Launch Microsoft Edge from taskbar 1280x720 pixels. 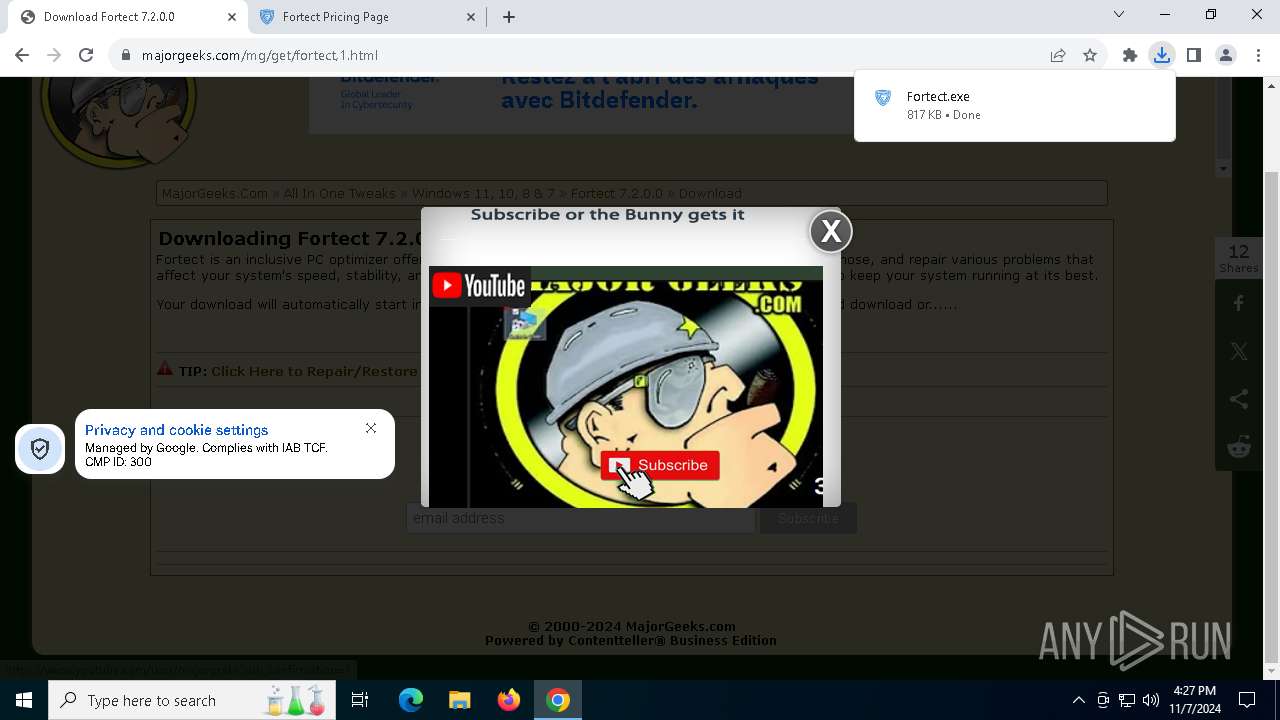tap(411, 700)
